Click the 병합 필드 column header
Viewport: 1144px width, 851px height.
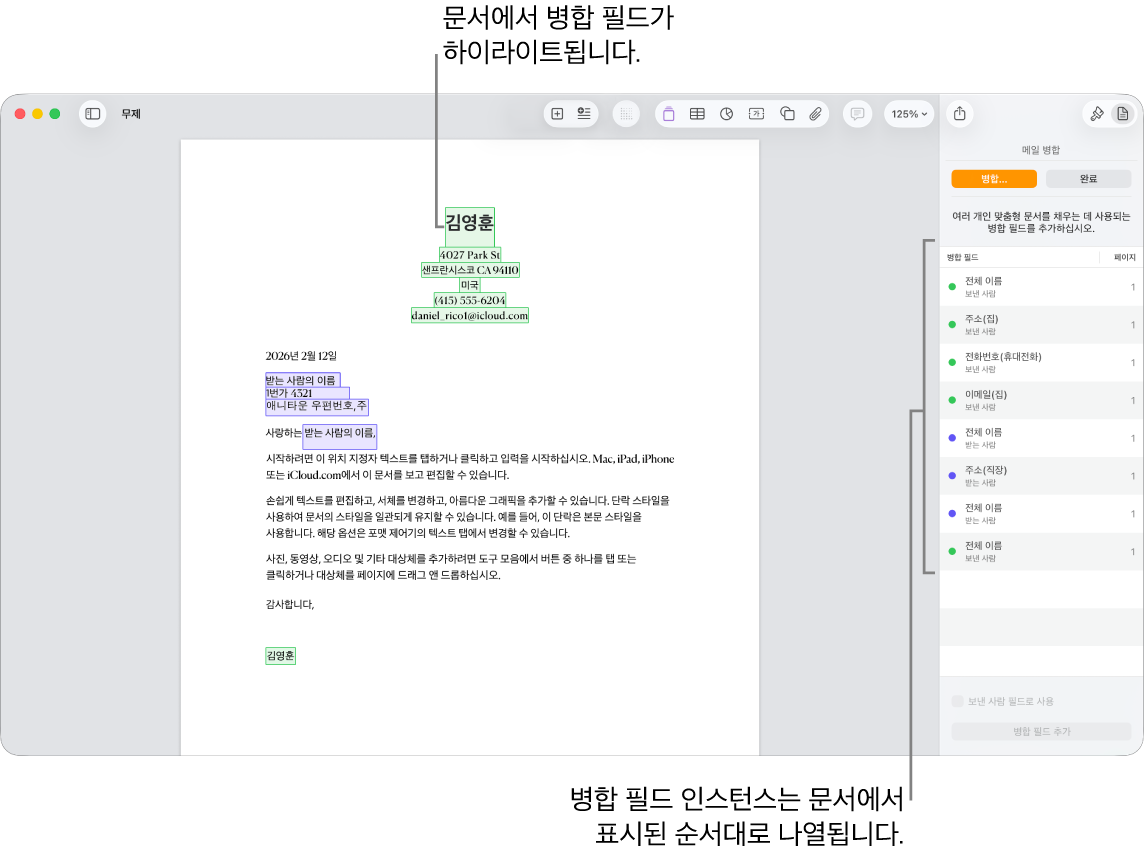962,258
